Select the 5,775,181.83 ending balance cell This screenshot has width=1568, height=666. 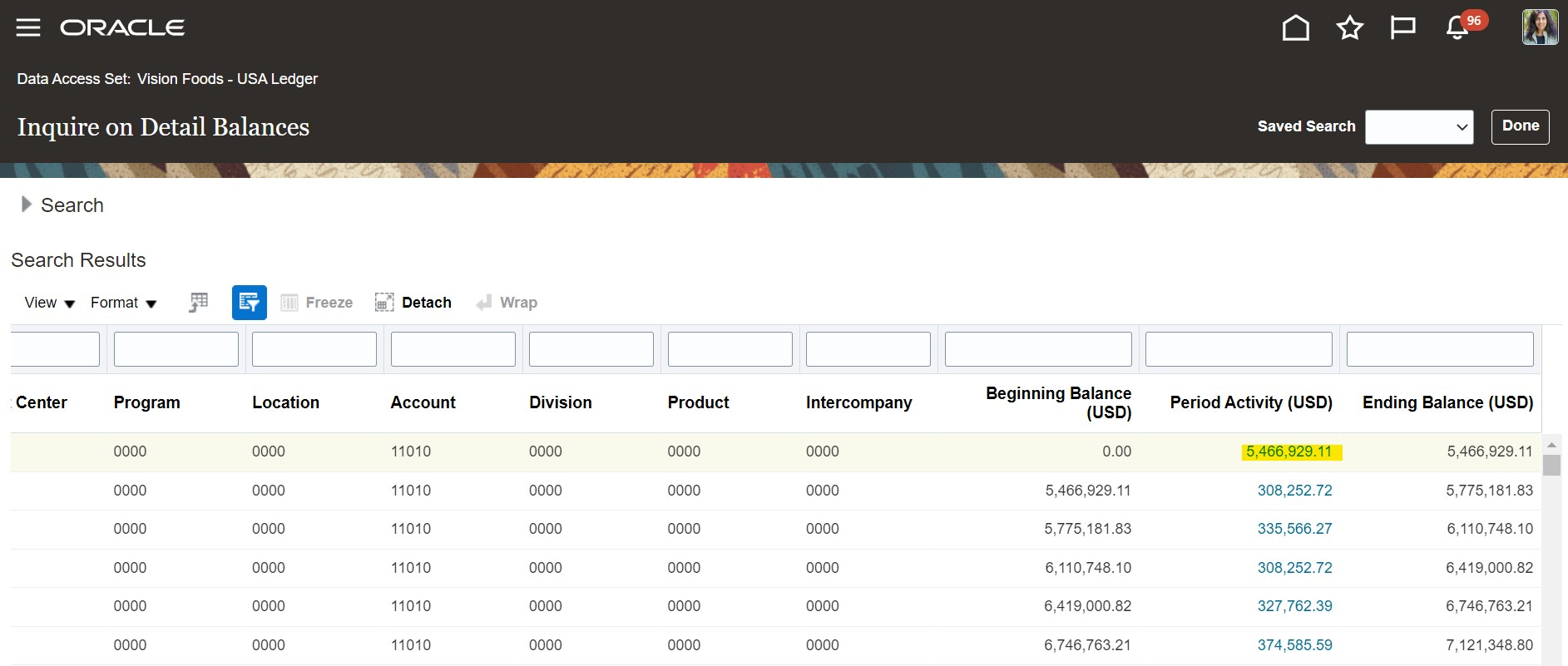pos(1489,491)
